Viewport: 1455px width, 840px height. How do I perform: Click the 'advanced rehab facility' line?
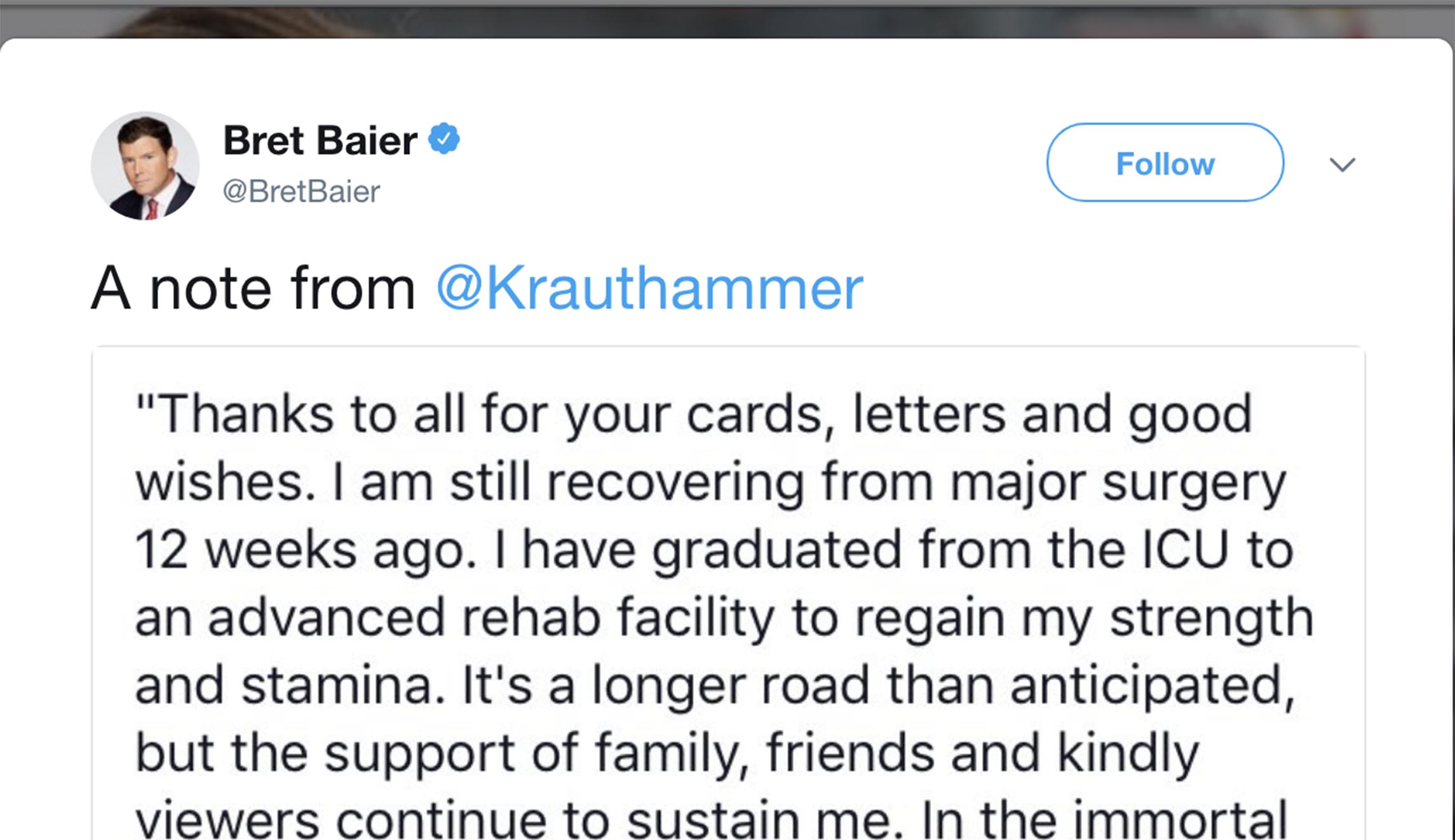coord(488,618)
